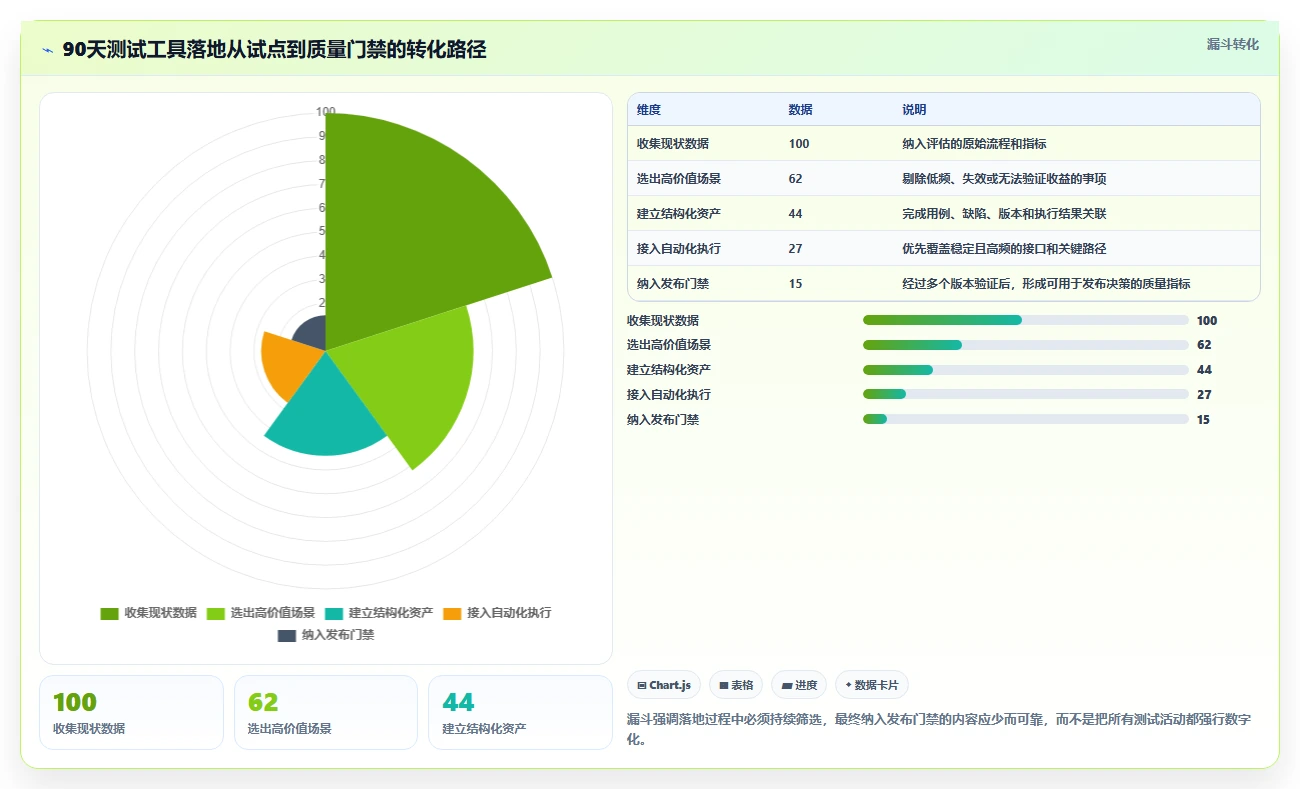Toggle the 纳入发布门禁 legend entry
The width and height of the screenshot is (1300, 789).
326,635
